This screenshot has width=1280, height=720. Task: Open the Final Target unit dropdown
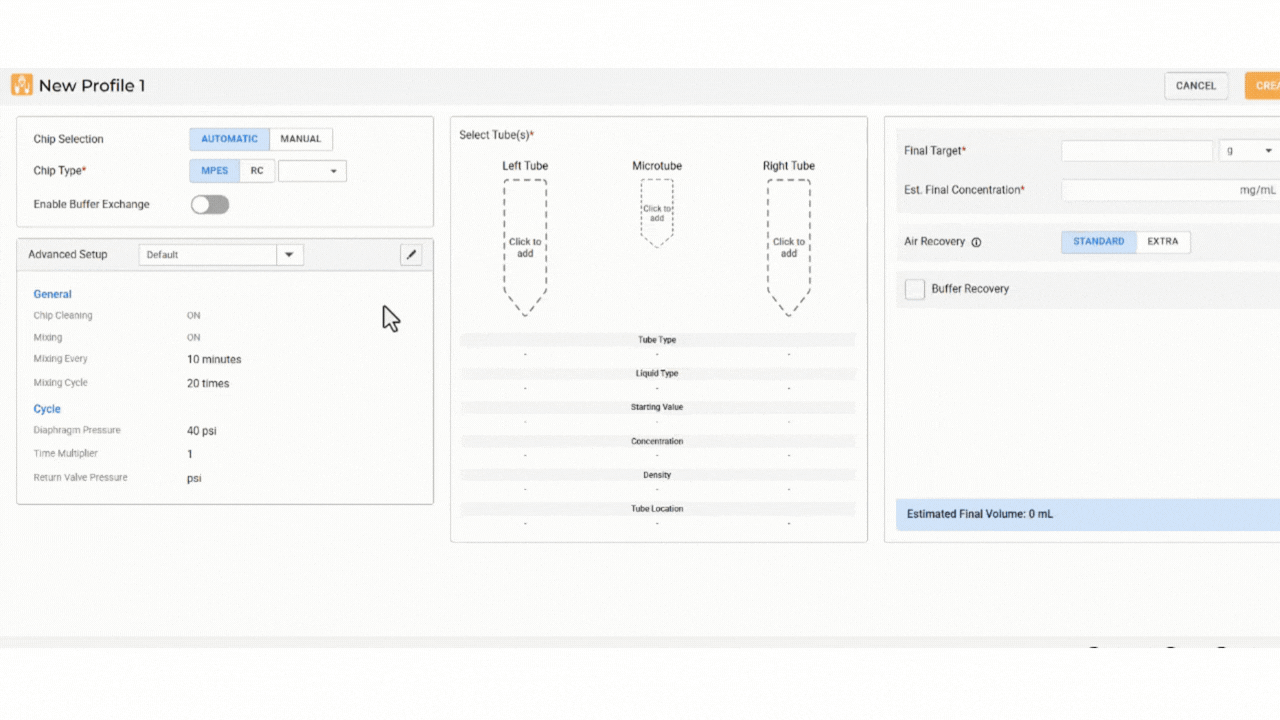[x=1250, y=151]
